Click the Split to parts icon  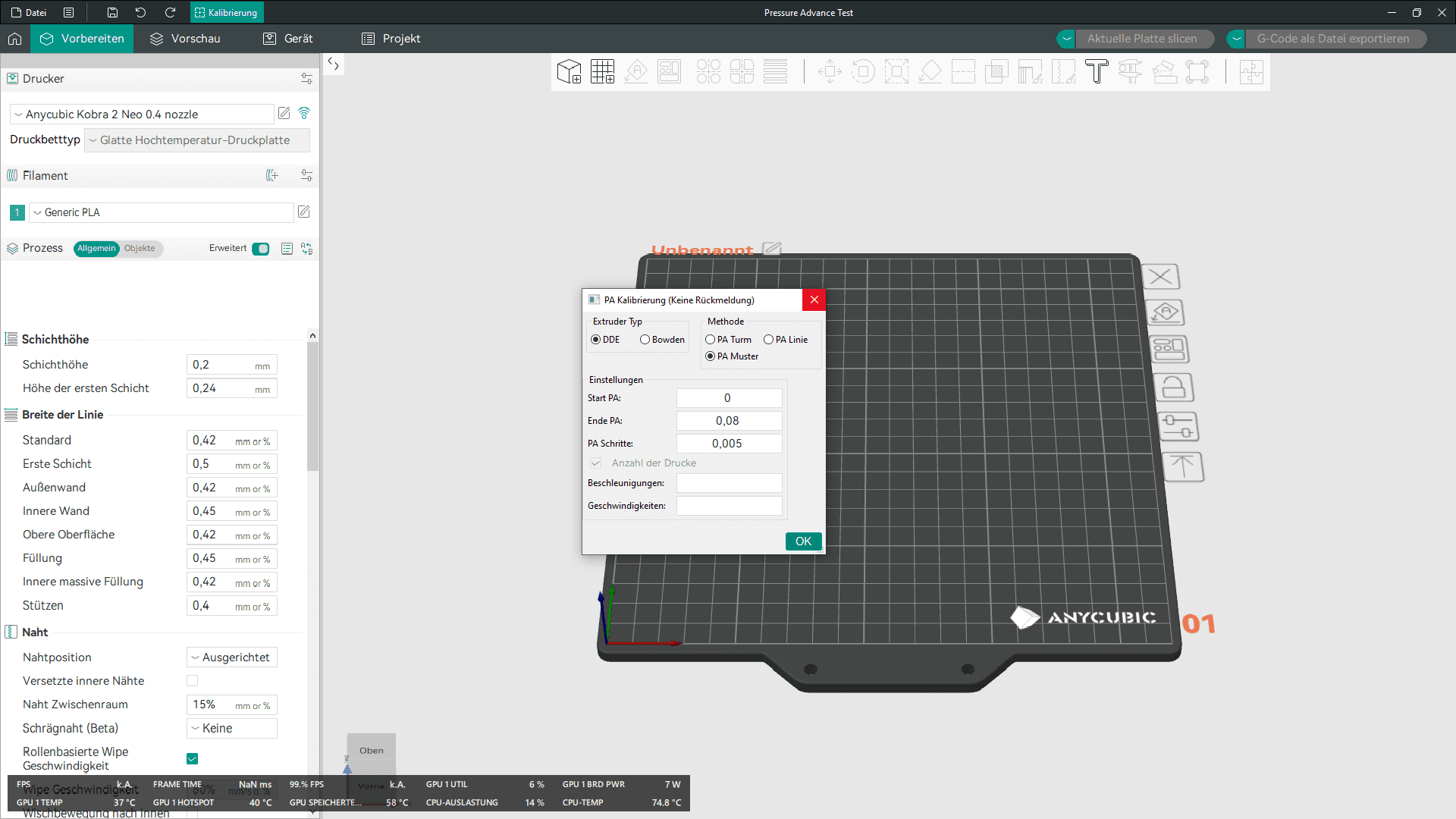point(742,71)
